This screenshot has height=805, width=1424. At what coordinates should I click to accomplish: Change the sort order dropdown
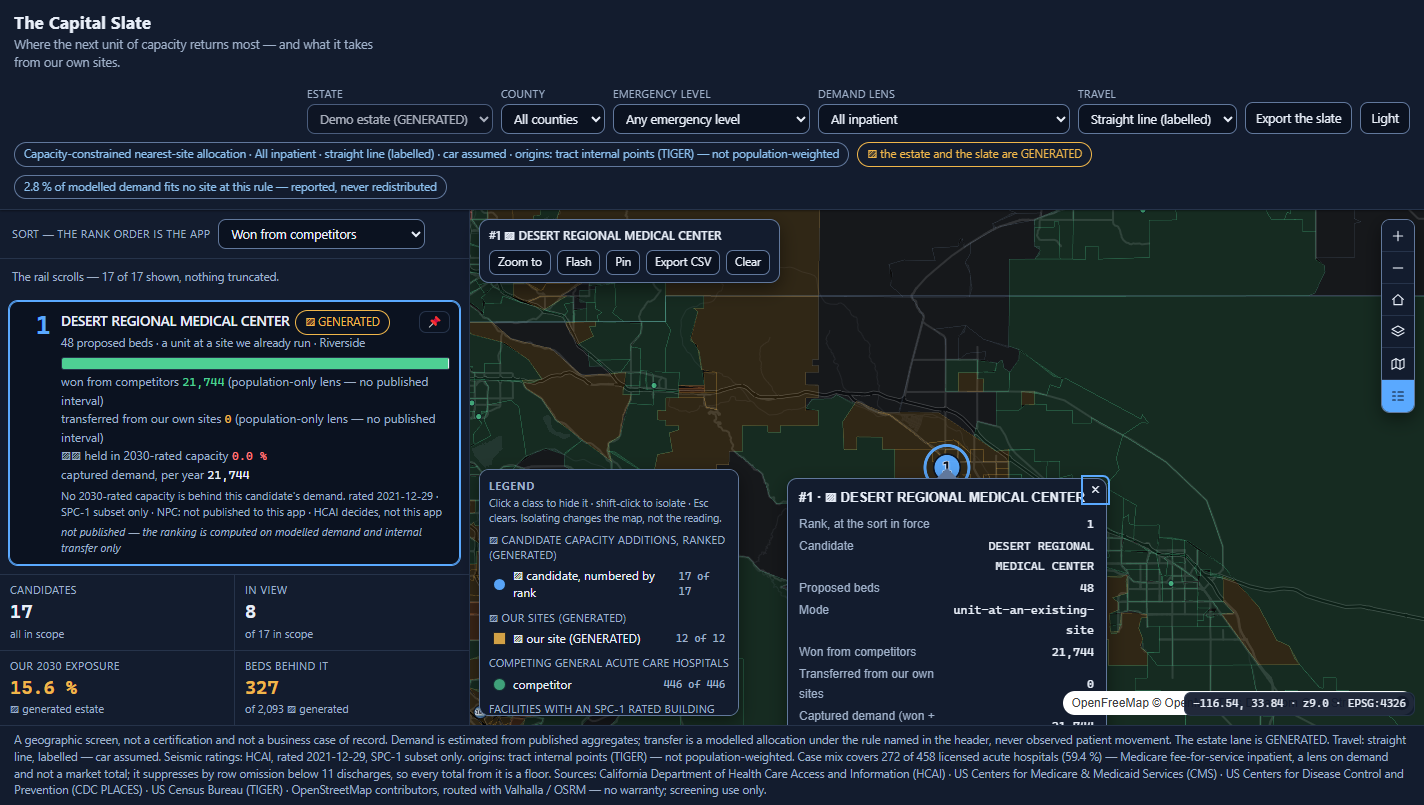tap(321, 234)
